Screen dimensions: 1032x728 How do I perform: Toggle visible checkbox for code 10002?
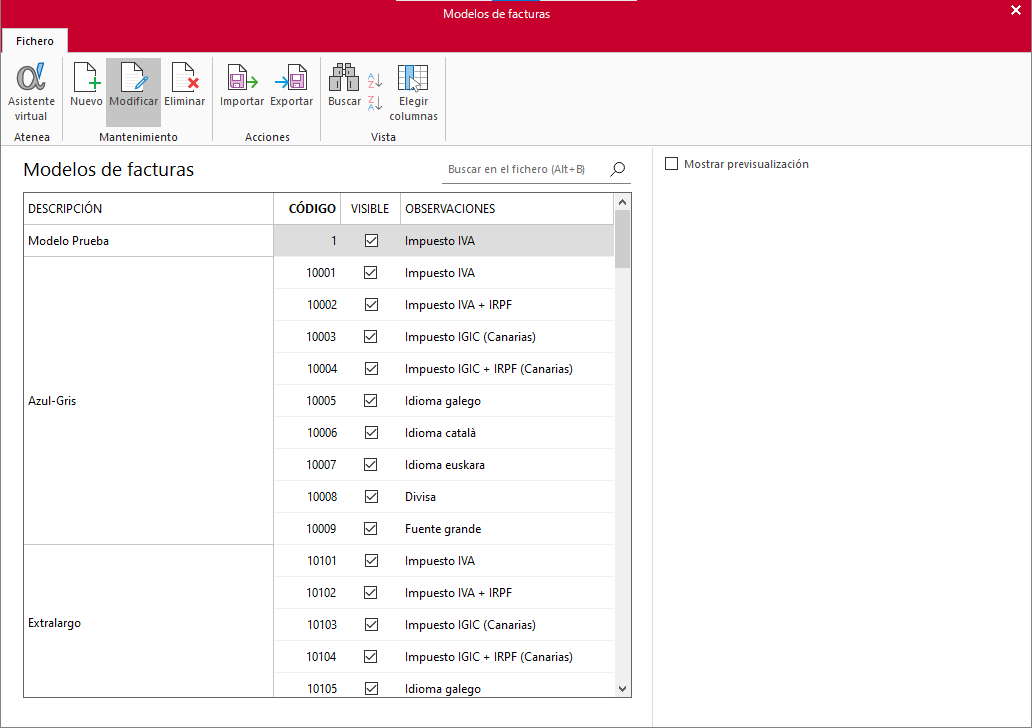pos(371,304)
